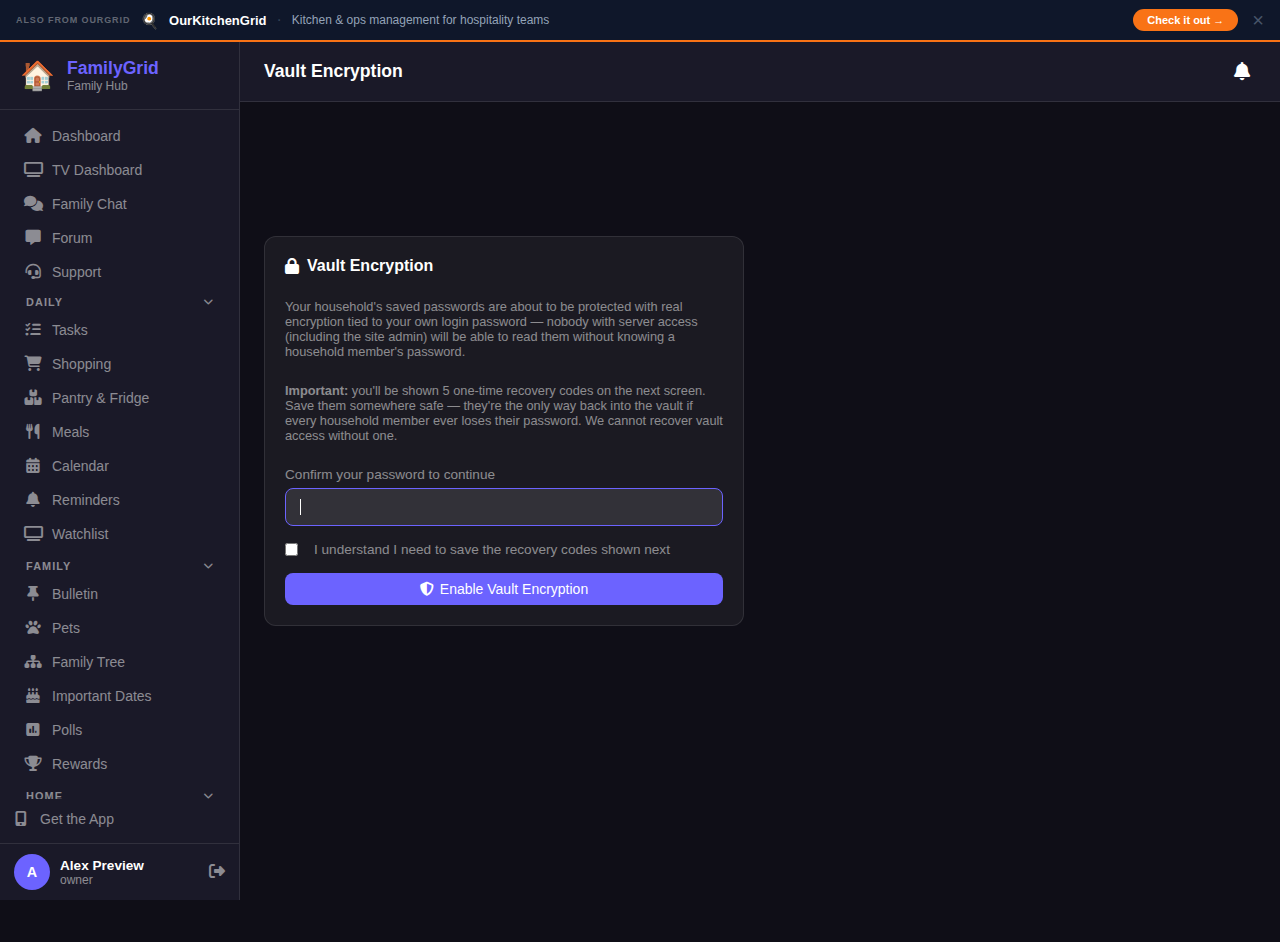
Task: Click the Alex Preview user name
Action: click(102, 865)
